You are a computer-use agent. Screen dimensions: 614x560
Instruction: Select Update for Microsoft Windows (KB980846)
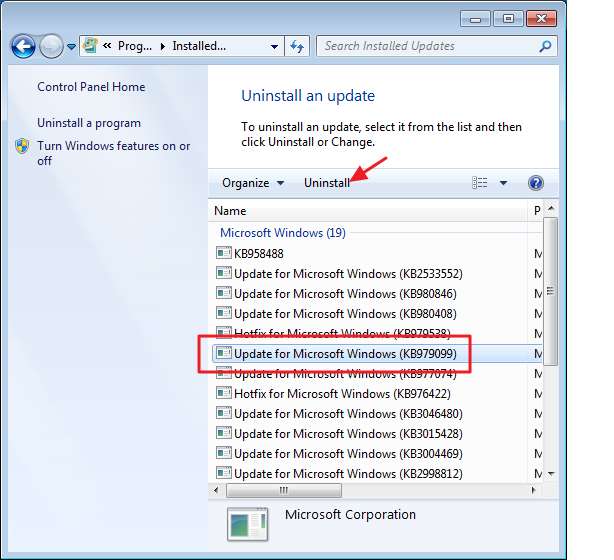[x=376, y=293]
